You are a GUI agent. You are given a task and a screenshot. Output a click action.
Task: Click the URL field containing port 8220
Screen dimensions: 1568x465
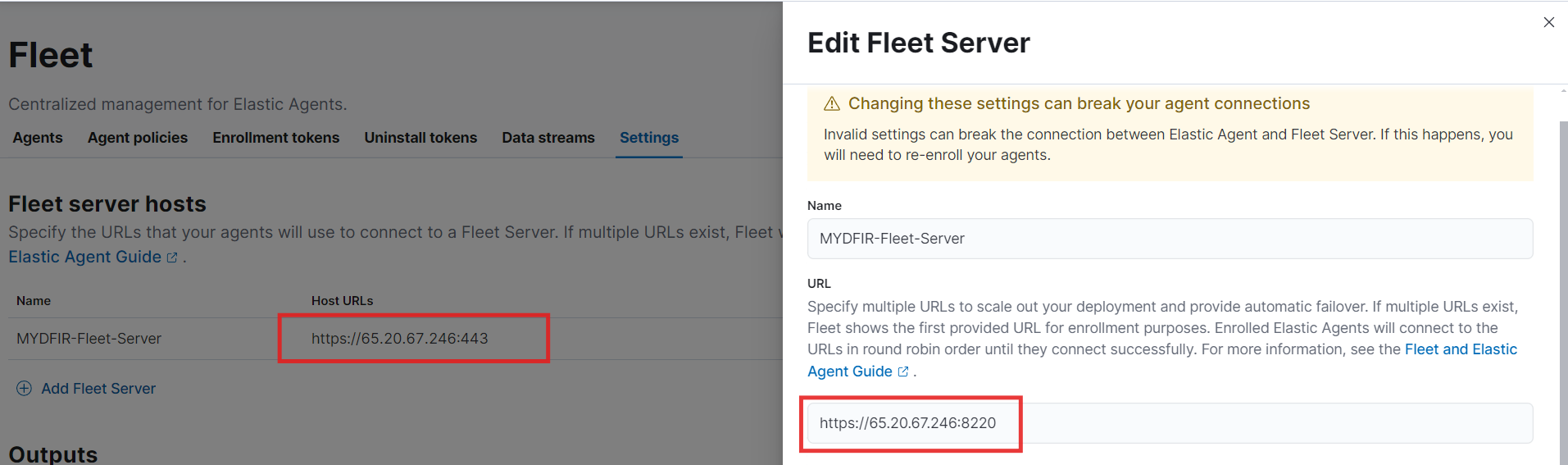[x=1170, y=423]
